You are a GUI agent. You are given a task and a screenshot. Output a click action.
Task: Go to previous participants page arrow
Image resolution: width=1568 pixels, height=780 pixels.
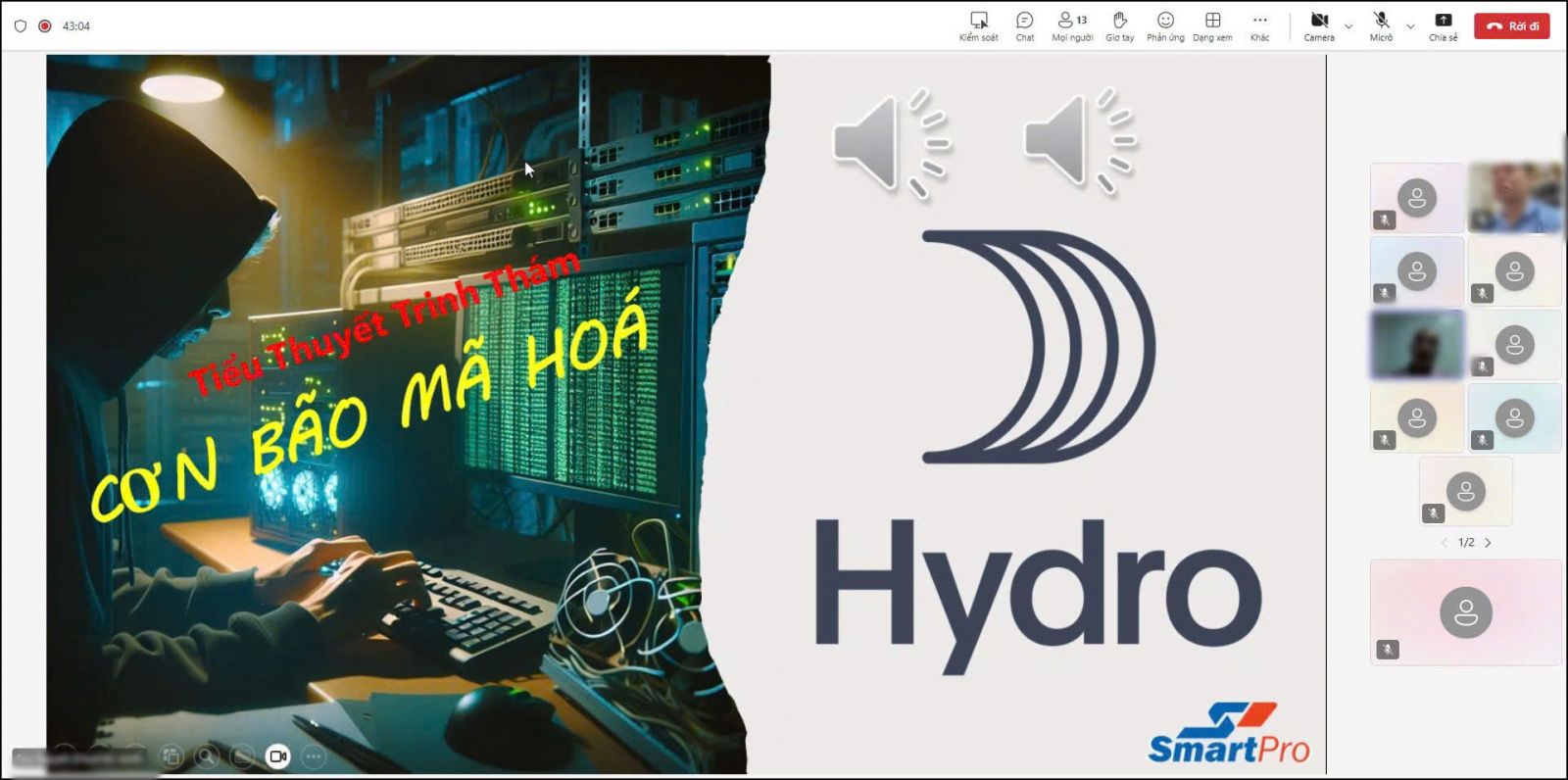point(1444,542)
